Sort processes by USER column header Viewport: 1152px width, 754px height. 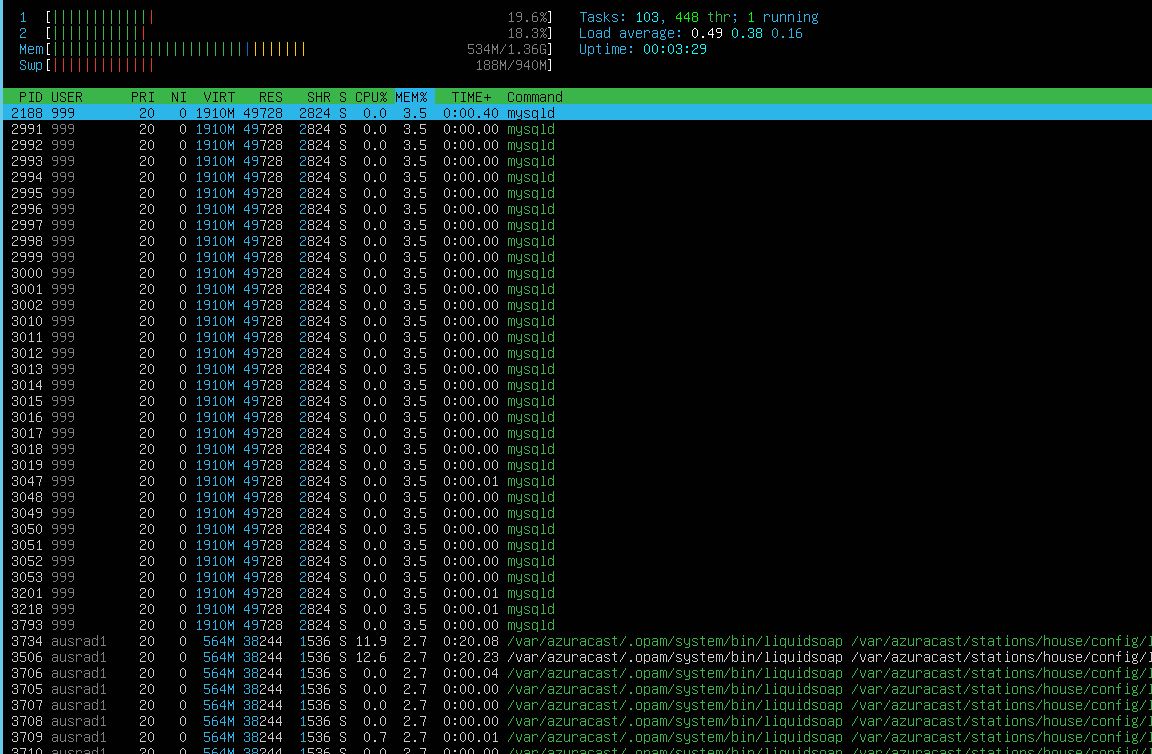pos(67,97)
